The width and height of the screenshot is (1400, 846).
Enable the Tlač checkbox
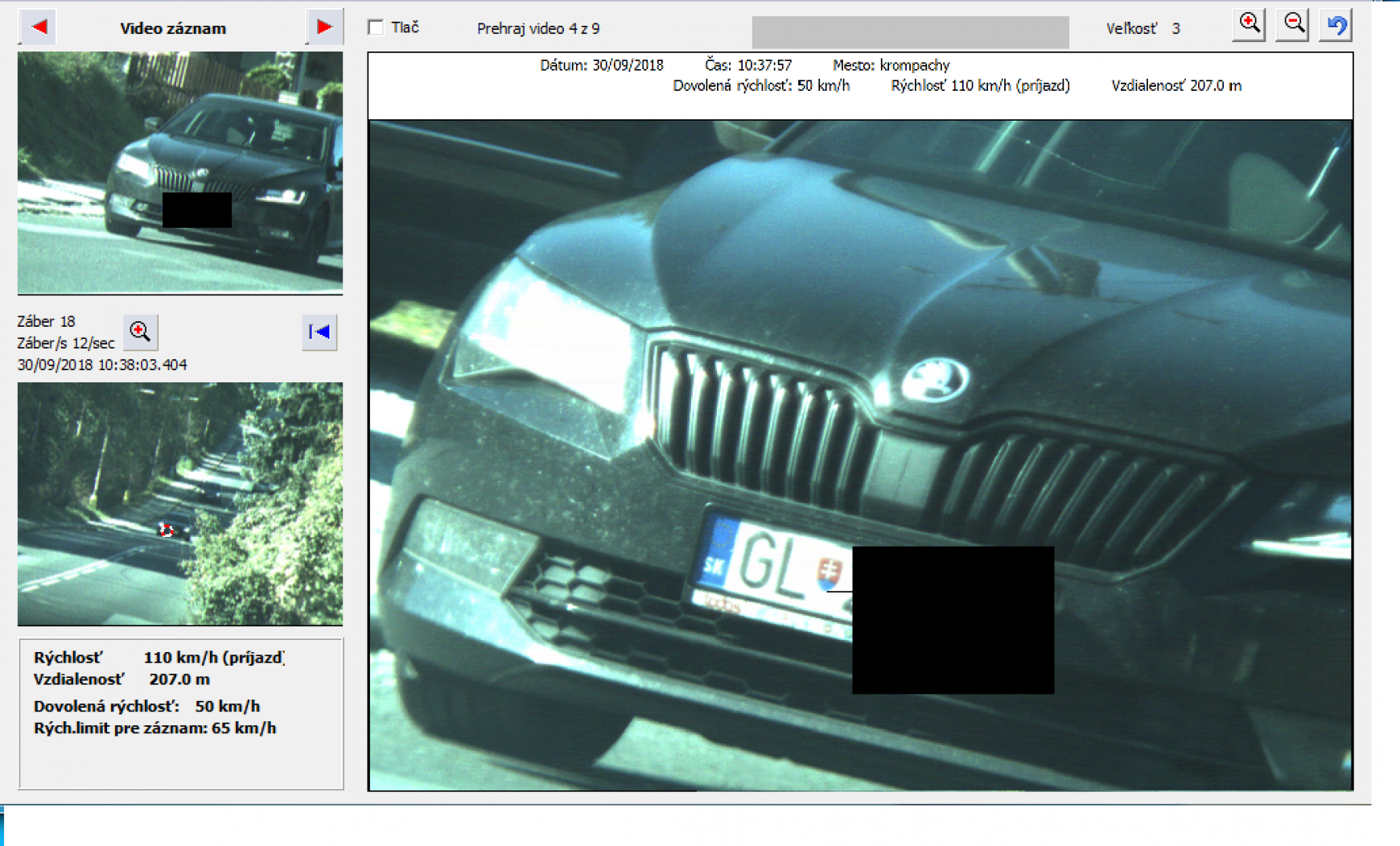coord(376,27)
